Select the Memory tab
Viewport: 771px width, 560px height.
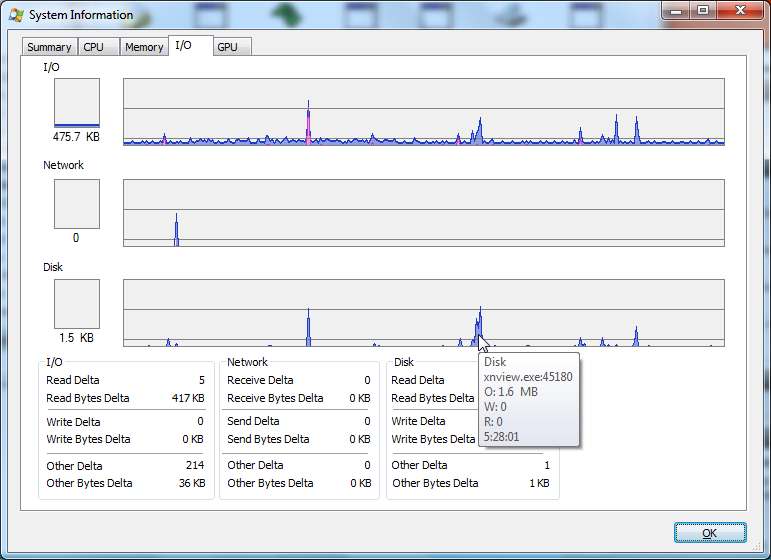pyautogui.click(x=144, y=47)
